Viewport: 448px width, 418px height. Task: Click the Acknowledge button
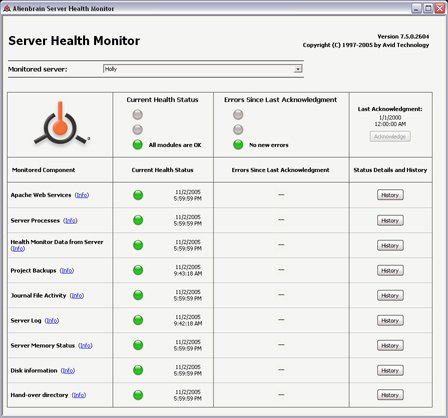pos(390,137)
